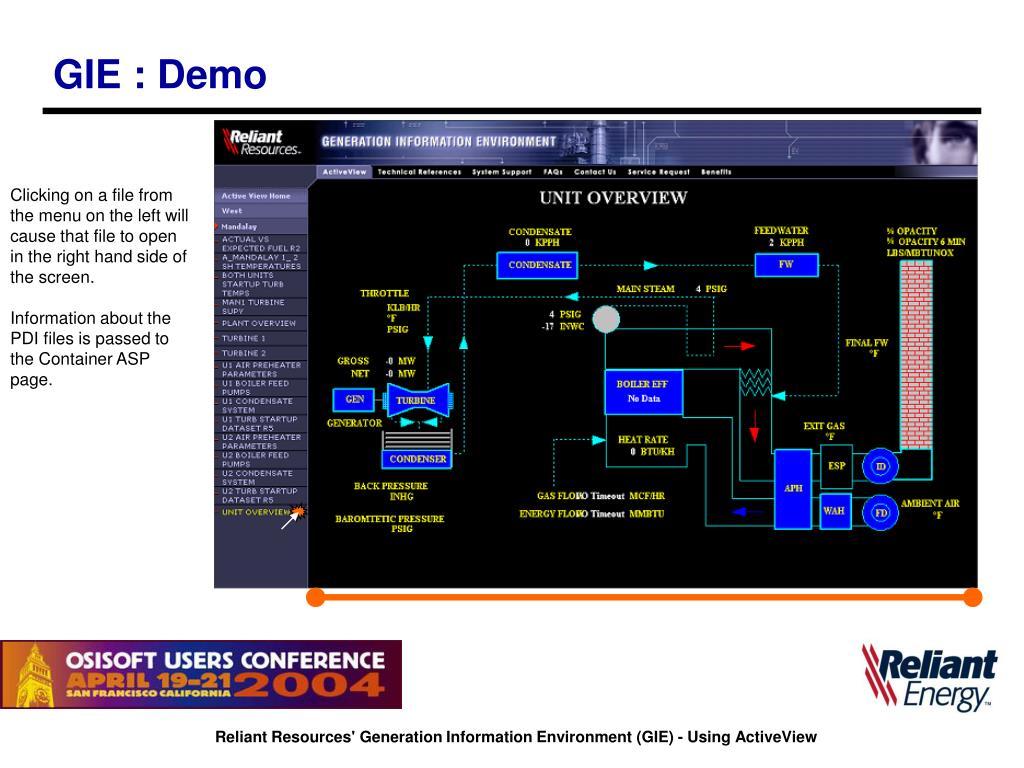The width and height of the screenshot is (1024, 768).
Task: Open the System Support tab
Action: 502,172
